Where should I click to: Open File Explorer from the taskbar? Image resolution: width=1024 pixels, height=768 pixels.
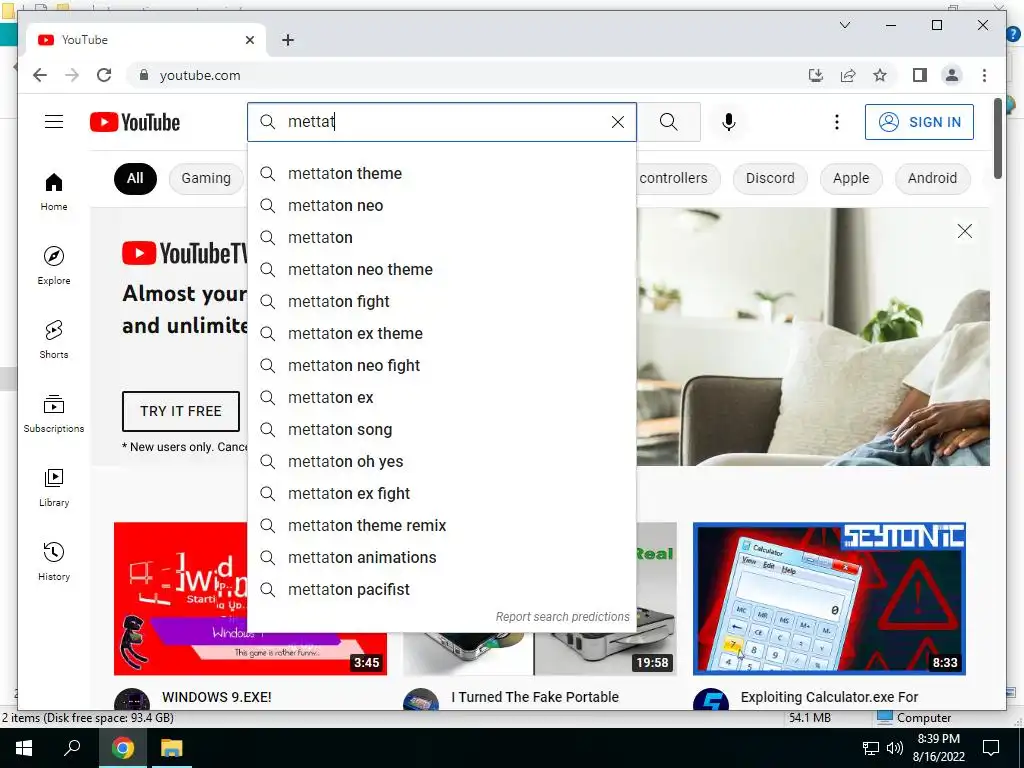[x=172, y=748]
